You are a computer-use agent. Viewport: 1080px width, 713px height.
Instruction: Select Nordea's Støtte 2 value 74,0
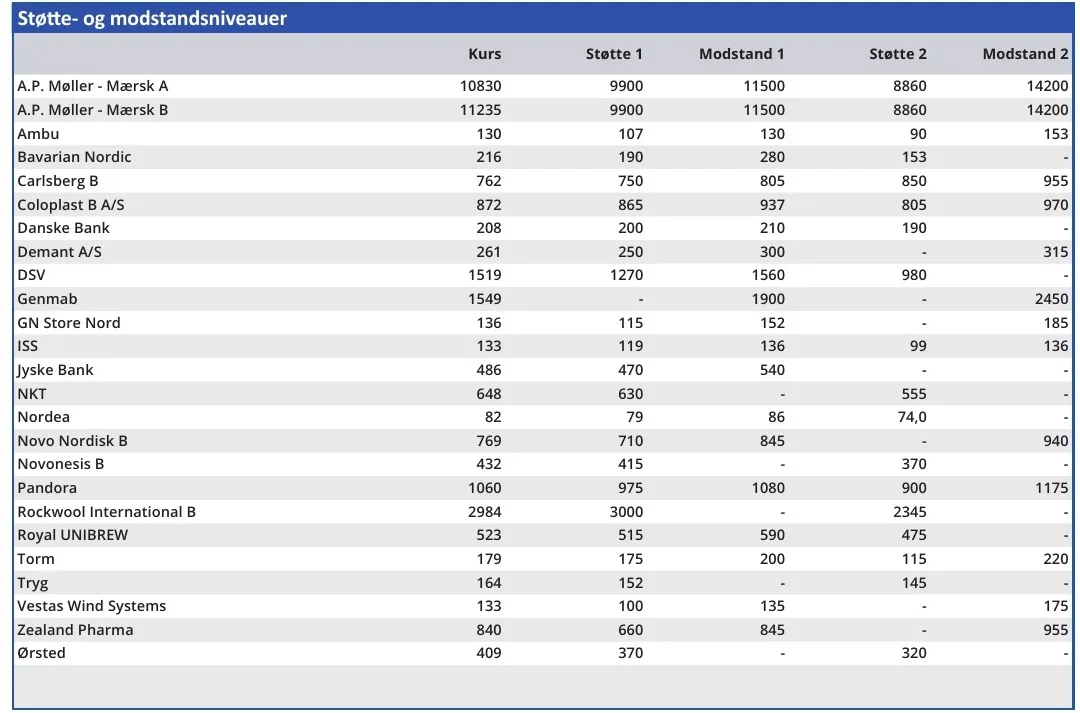pos(911,417)
